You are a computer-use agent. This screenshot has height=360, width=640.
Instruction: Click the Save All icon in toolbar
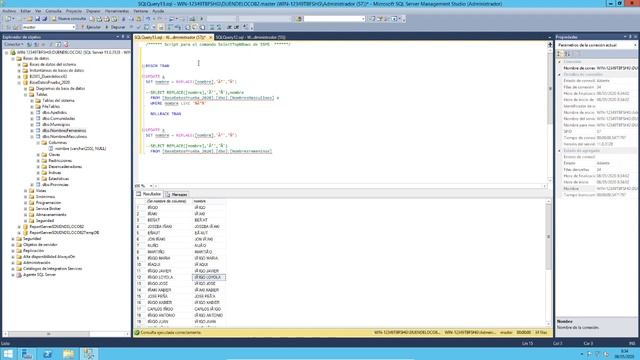tap(44, 19)
